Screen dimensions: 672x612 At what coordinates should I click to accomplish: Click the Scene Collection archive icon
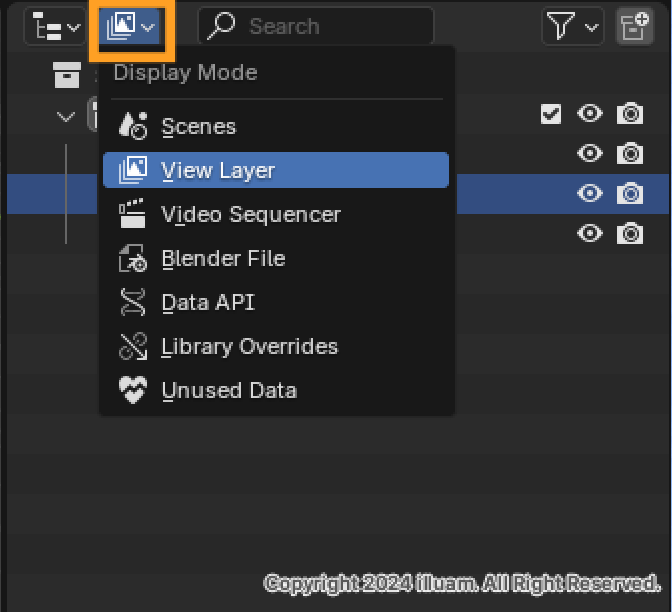67,75
